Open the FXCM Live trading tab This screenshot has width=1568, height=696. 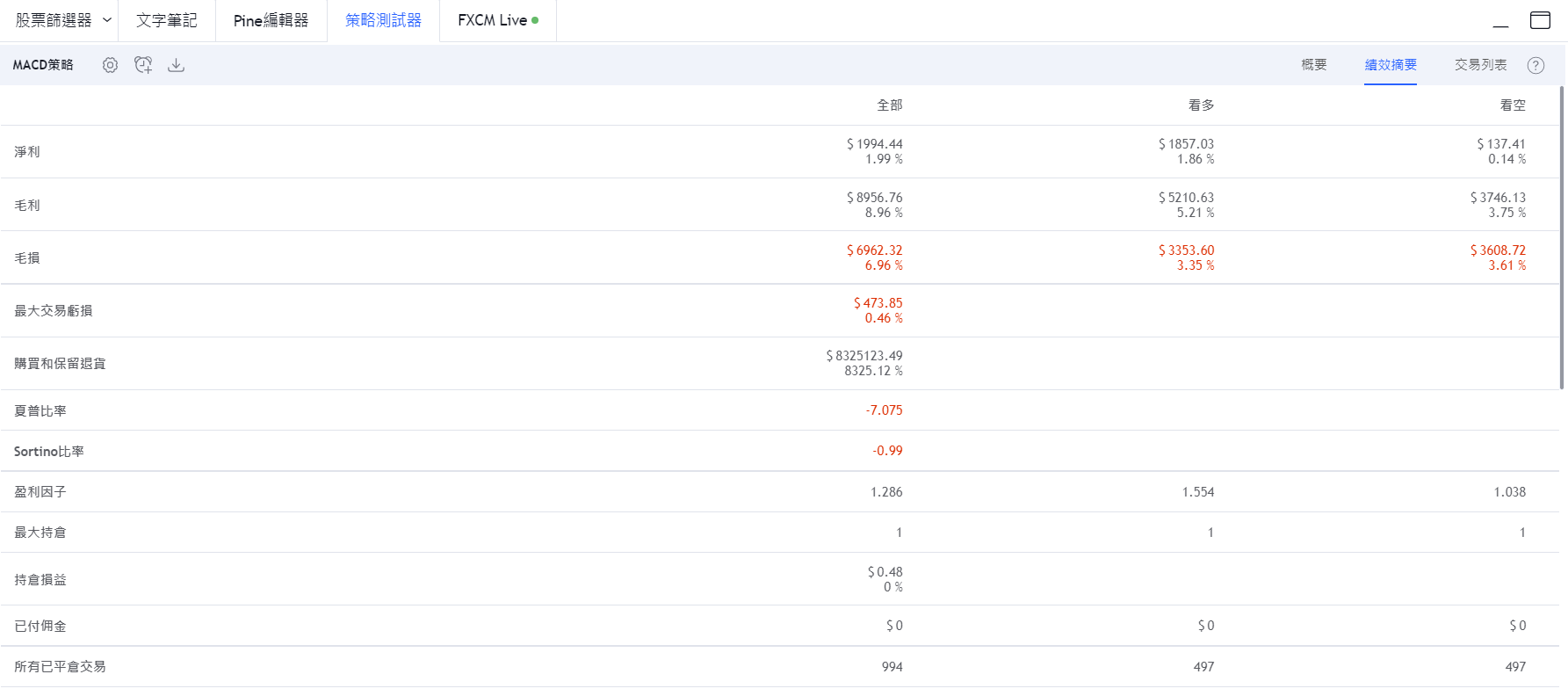point(498,20)
